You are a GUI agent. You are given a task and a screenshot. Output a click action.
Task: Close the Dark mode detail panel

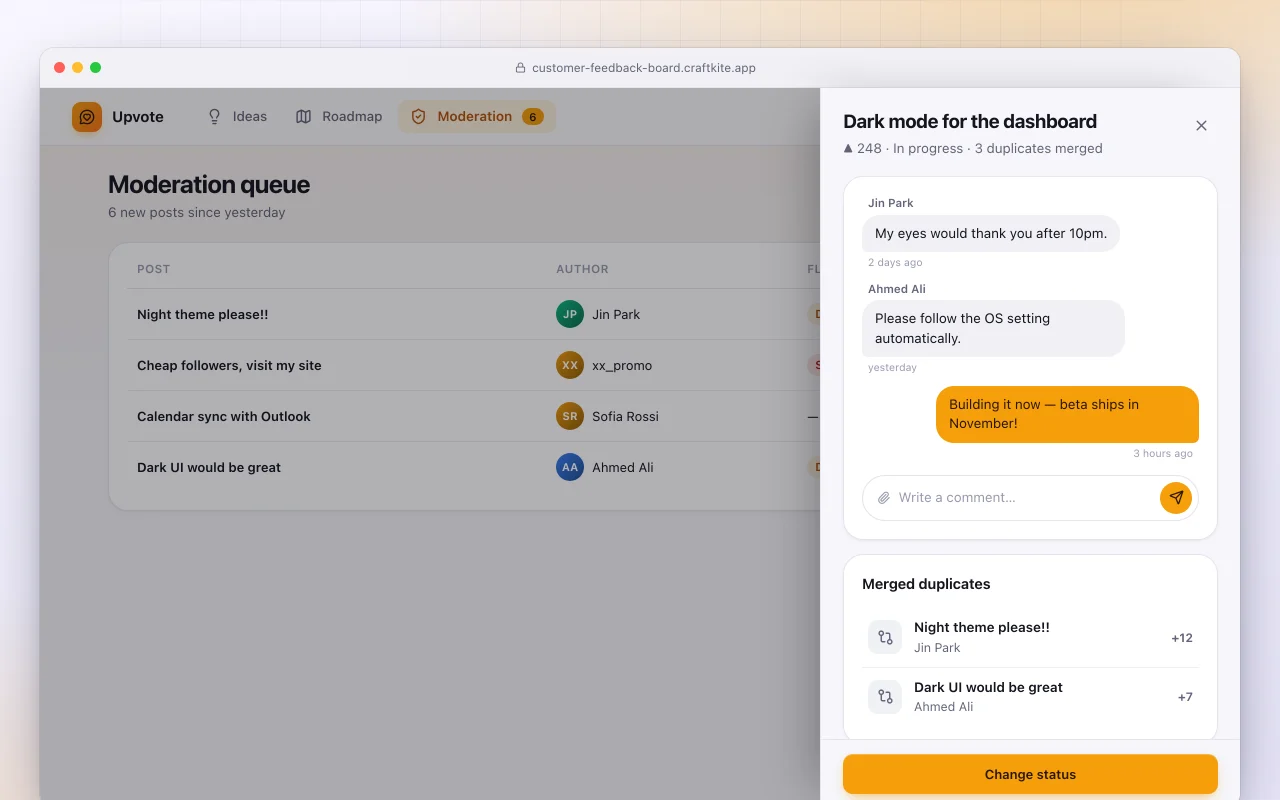point(1201,126)
